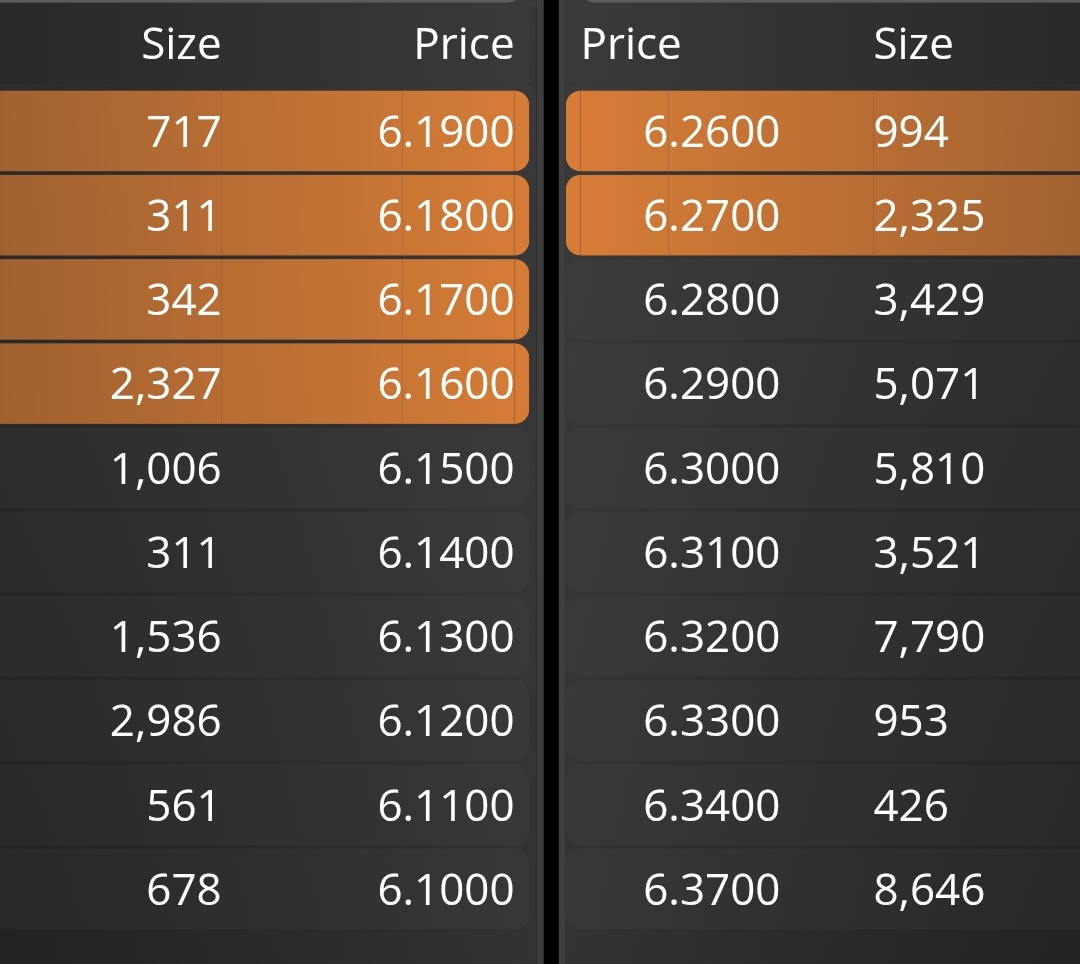Image resolution: width=1080 pixels, height=964 pixels.
Task: Select bid row priced 6.1900
Action: (x=264, y=131)
